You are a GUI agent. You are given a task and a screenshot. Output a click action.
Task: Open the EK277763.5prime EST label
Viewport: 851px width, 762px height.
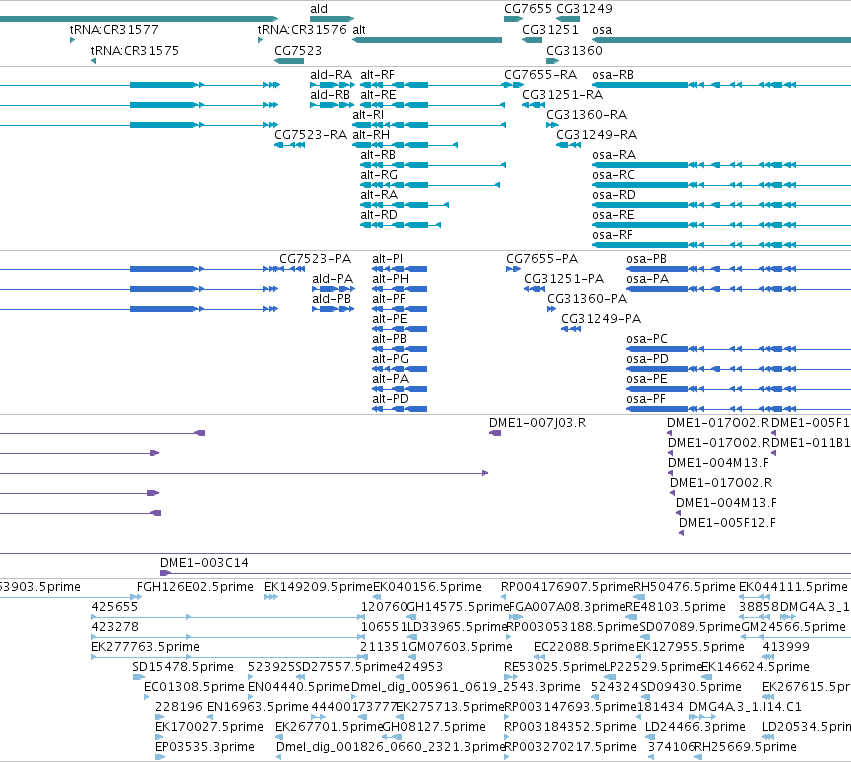[145, 647]
